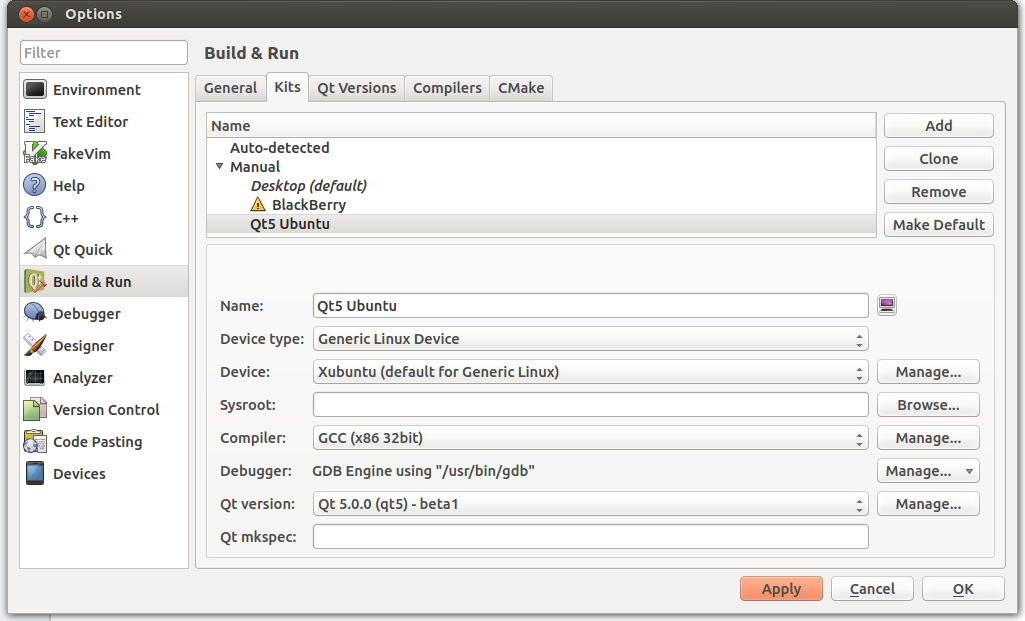Switch to the Qt Versions tab

click(357, 88)
